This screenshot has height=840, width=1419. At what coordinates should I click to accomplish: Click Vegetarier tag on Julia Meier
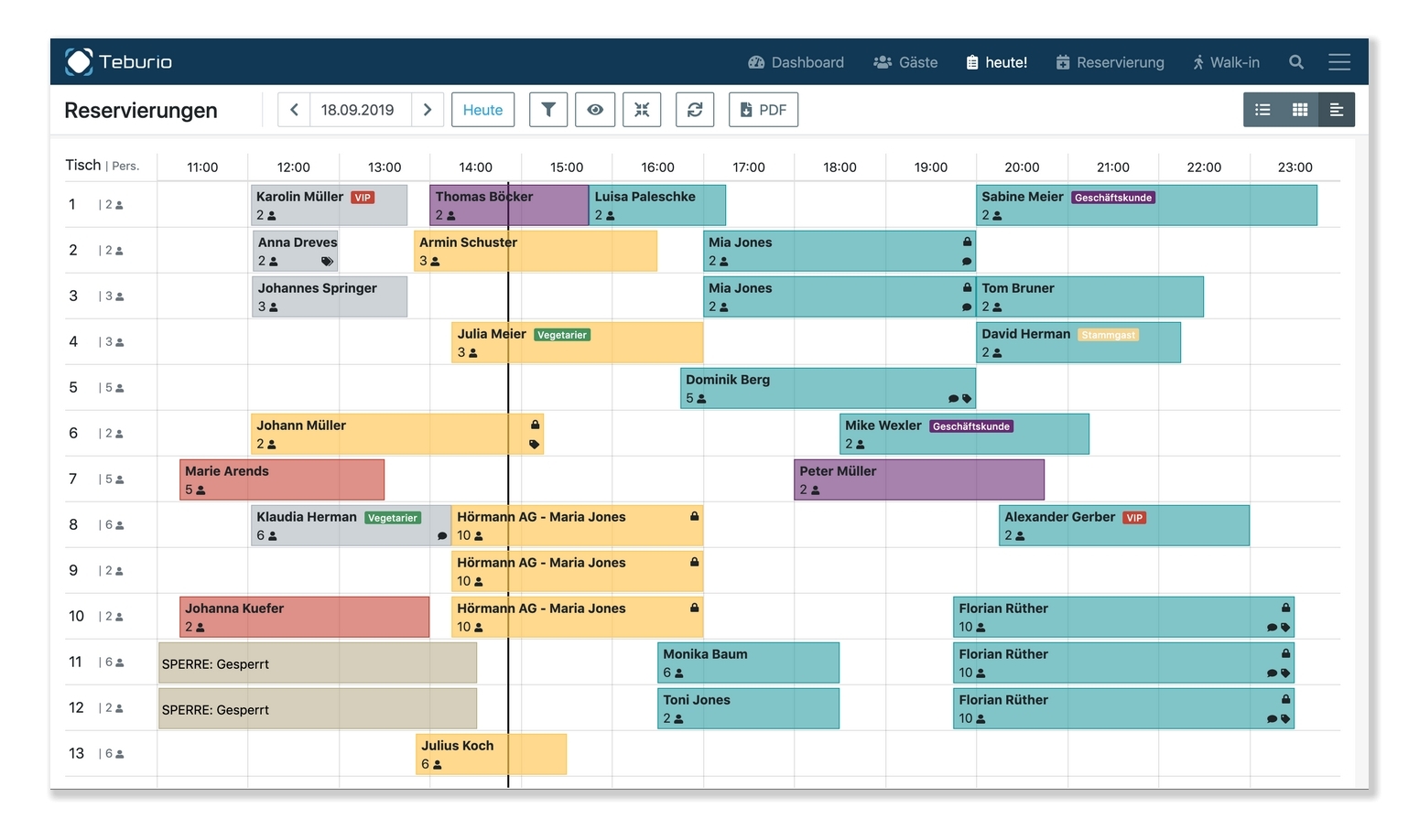(562, 335)
